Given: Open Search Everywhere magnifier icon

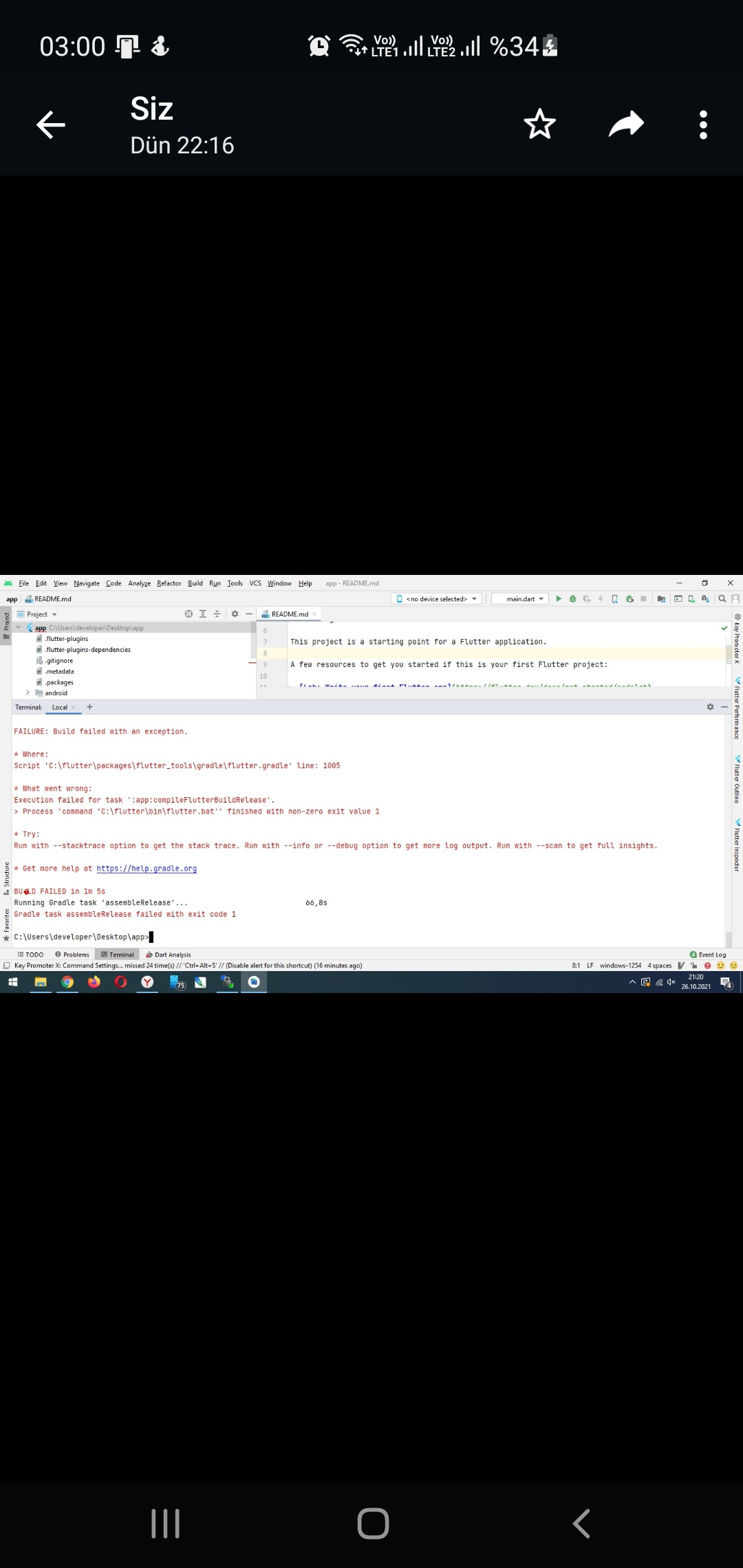Looking at the screenshot, I should click(x=722, y=599).
